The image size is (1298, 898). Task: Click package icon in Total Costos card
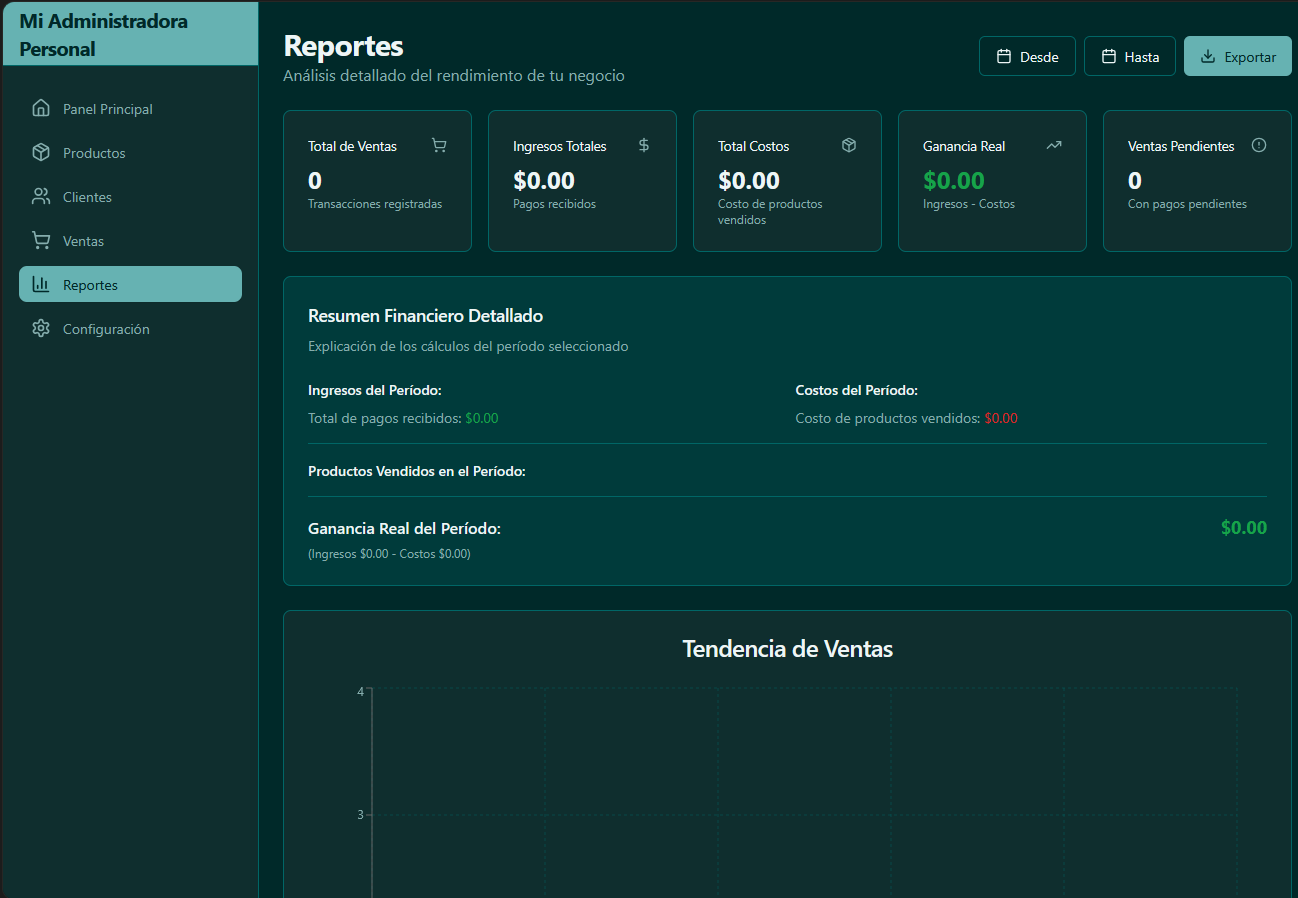point(849,146)
